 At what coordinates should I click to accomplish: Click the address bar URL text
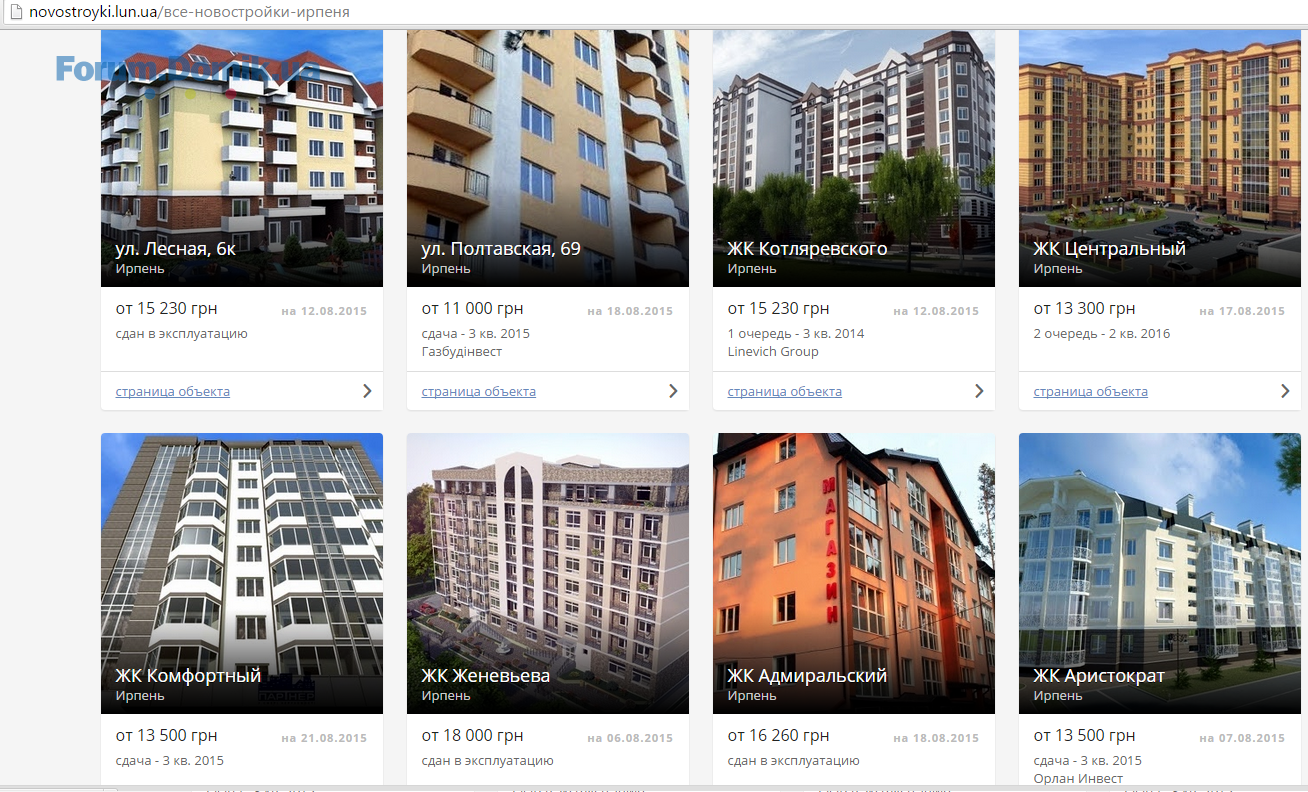(x=190, y=12)
